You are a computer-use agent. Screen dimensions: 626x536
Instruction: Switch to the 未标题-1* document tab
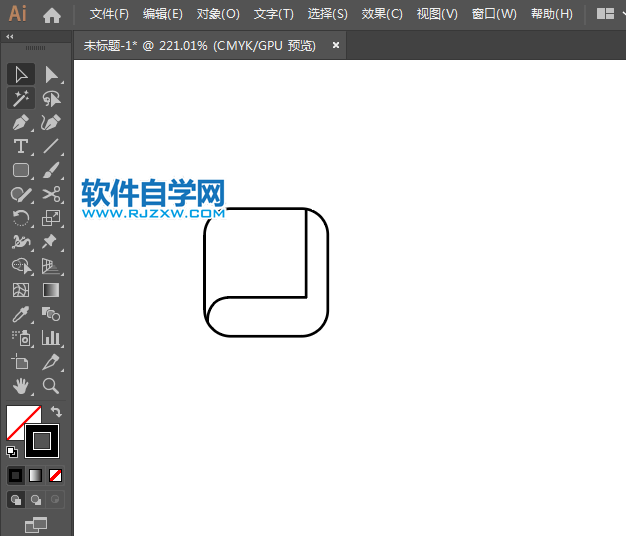(x=200, y=46)
